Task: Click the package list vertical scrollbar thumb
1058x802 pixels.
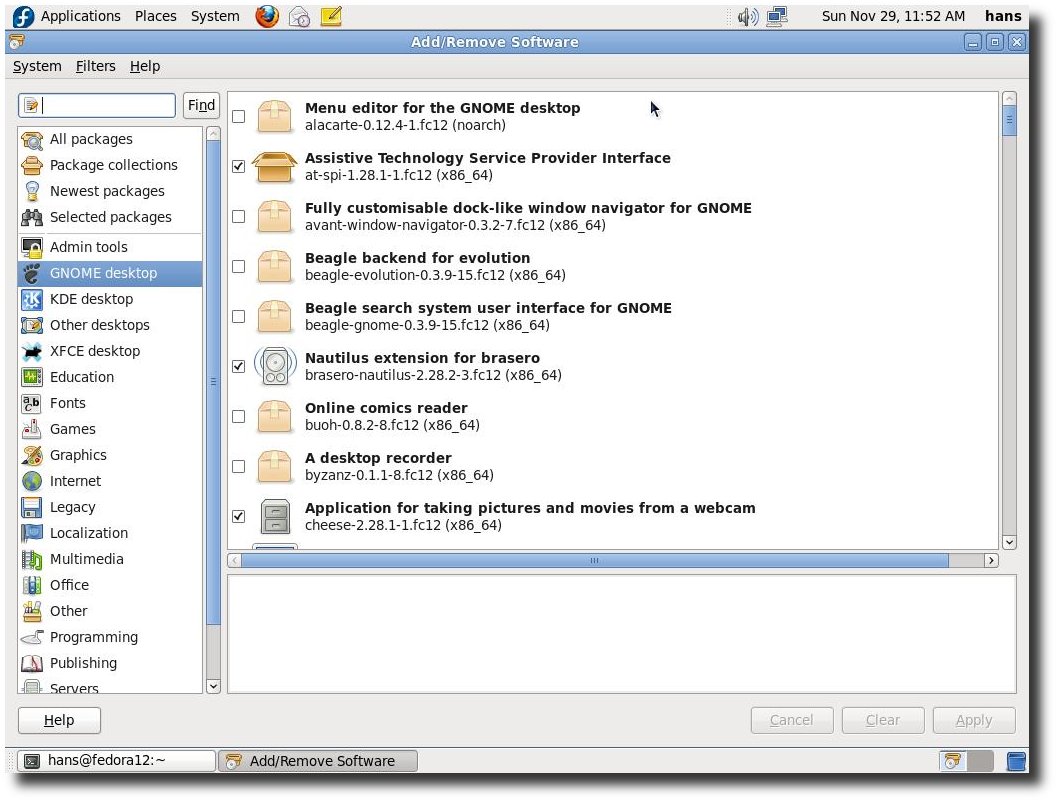Action: click(x=1009, y=120)
